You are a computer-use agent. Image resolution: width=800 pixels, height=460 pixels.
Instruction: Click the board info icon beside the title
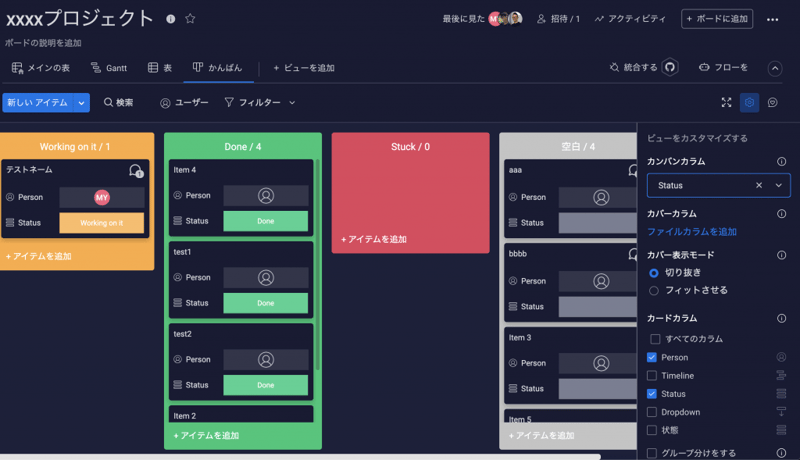170,19
